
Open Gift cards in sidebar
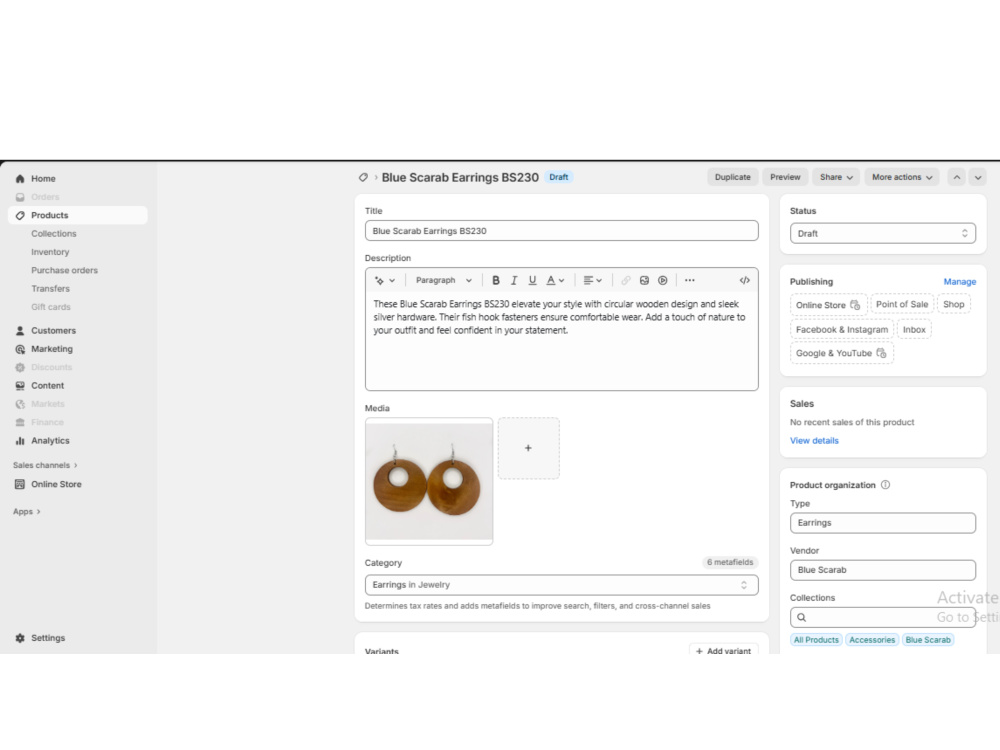[51, 307]
